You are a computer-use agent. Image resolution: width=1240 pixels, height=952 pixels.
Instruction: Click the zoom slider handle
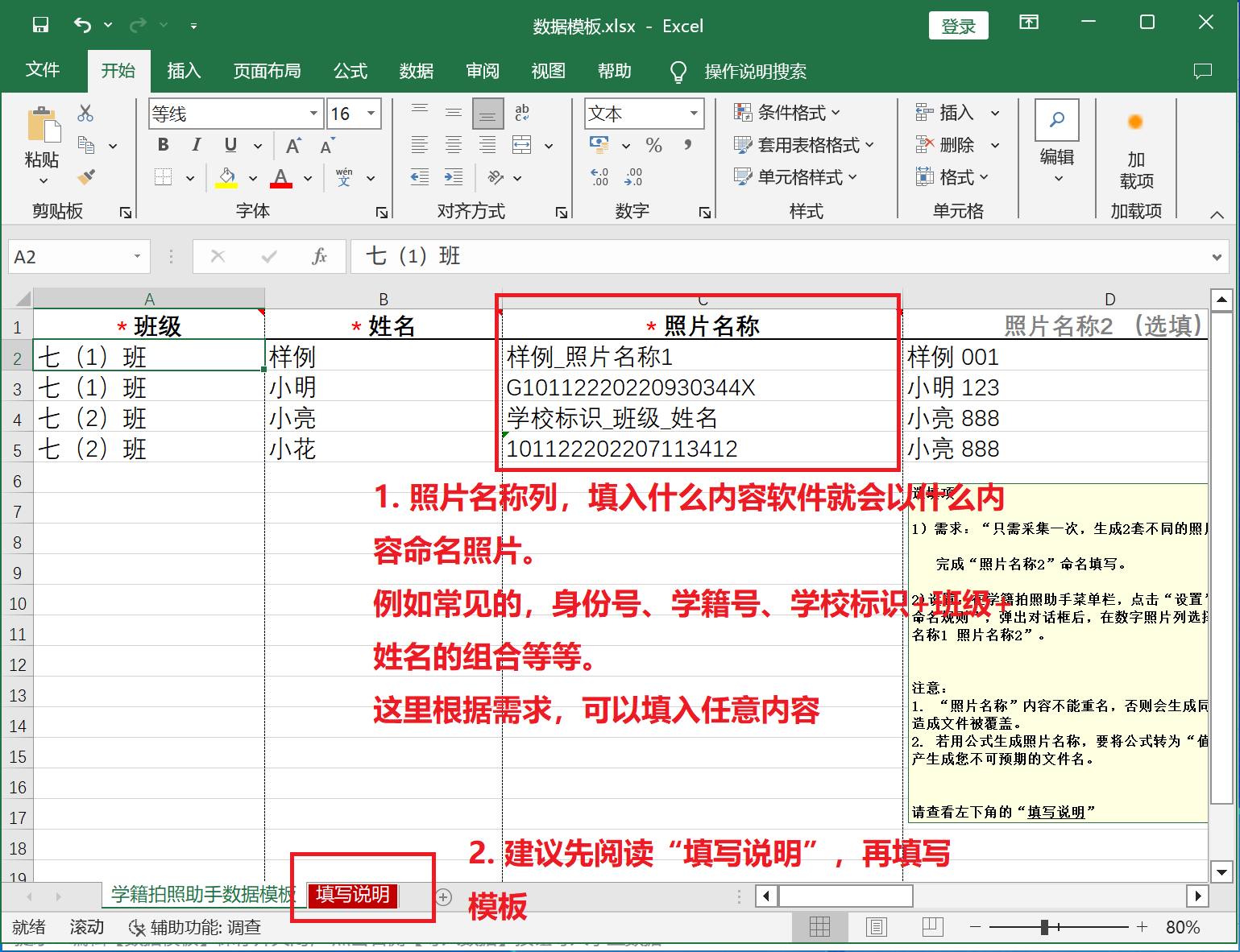[1044, 927]
